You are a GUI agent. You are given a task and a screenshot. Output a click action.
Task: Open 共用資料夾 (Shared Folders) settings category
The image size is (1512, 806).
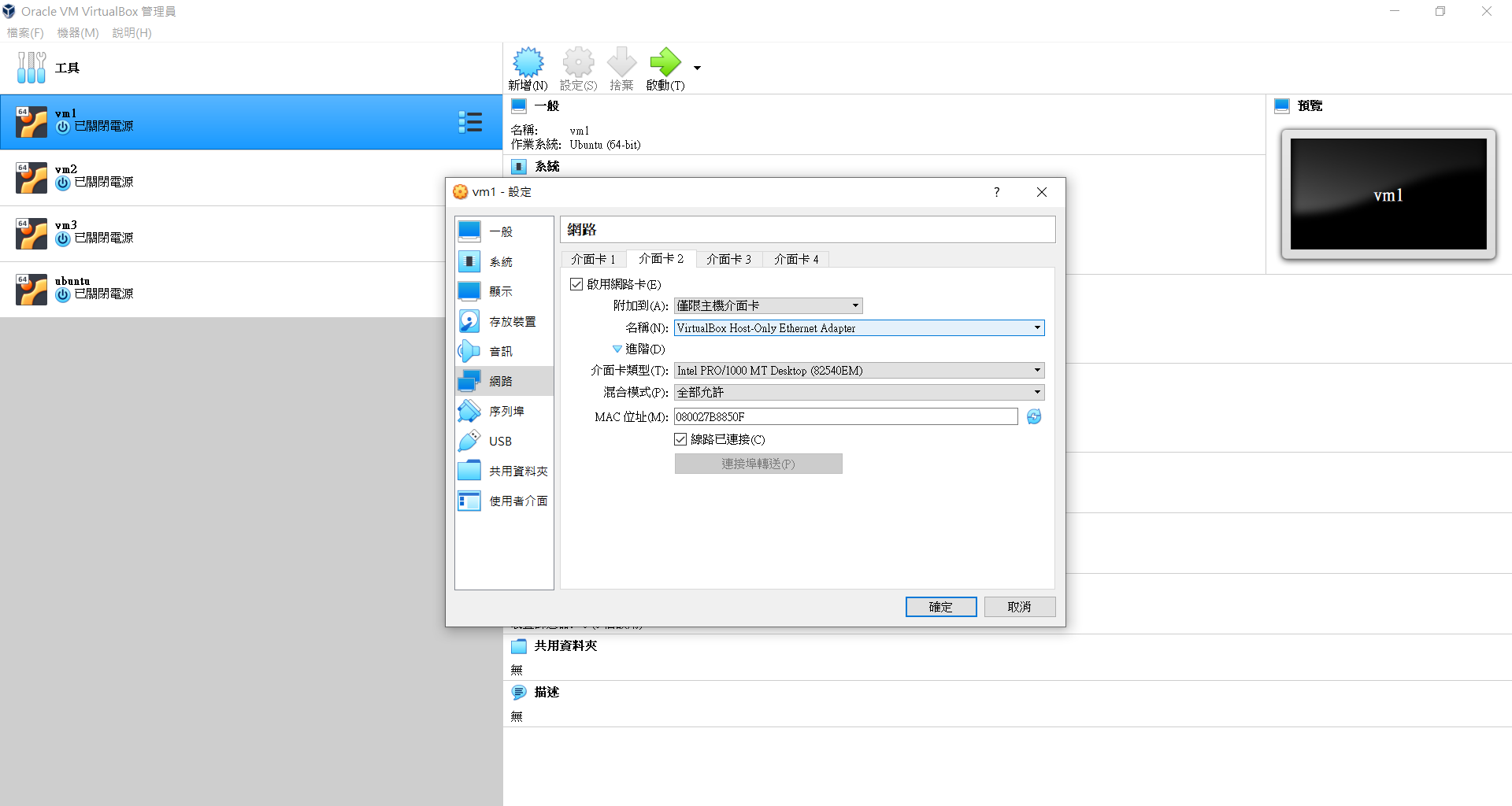click(x=504, y=471)
